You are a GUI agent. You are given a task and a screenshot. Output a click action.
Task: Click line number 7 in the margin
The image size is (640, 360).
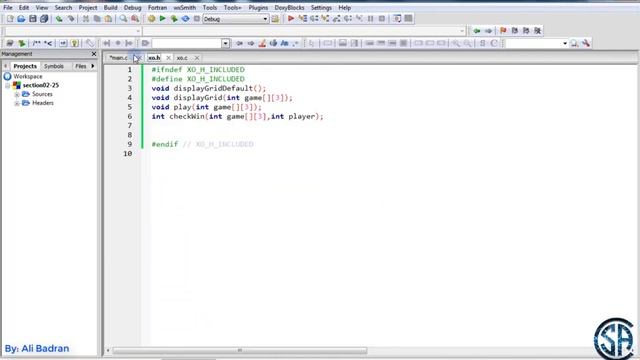point(130,126)
